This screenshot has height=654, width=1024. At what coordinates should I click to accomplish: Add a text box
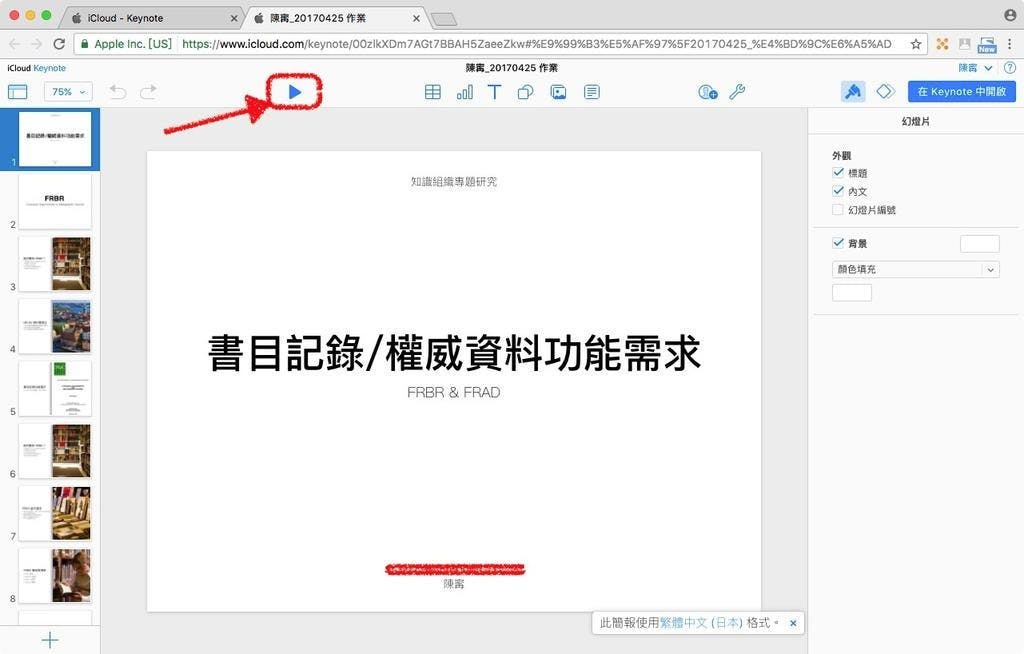pyautogui.click(x=494, y=92)
